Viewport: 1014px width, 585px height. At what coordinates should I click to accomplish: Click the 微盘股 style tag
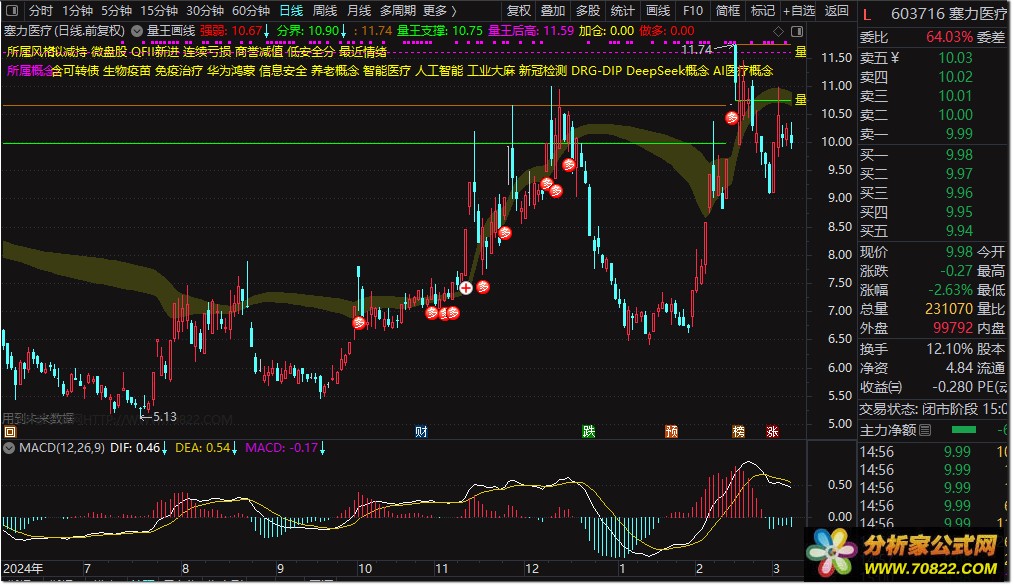(x=109, y=52)
